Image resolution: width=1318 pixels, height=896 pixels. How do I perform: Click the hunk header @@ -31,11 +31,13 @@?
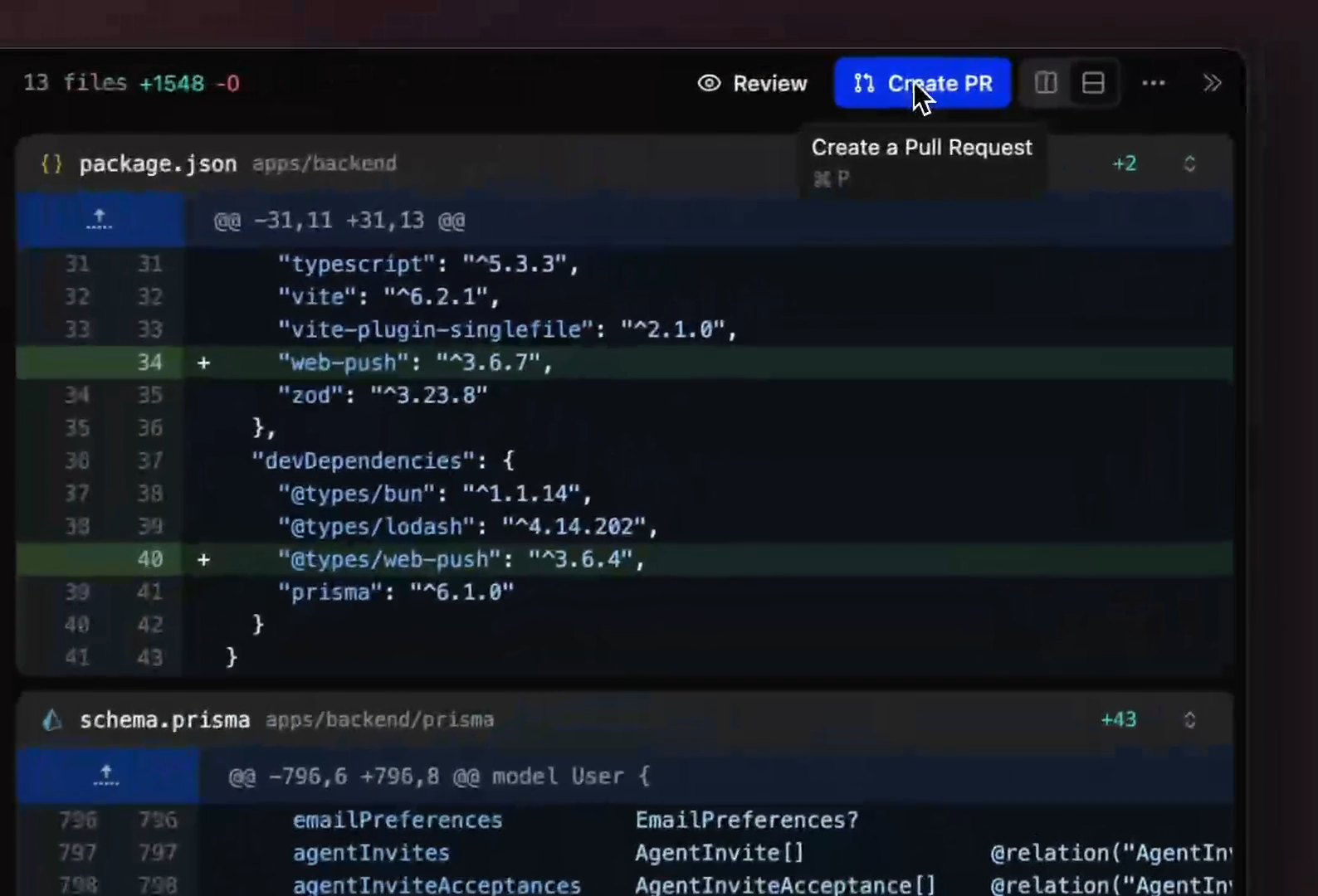coord(339,221)
